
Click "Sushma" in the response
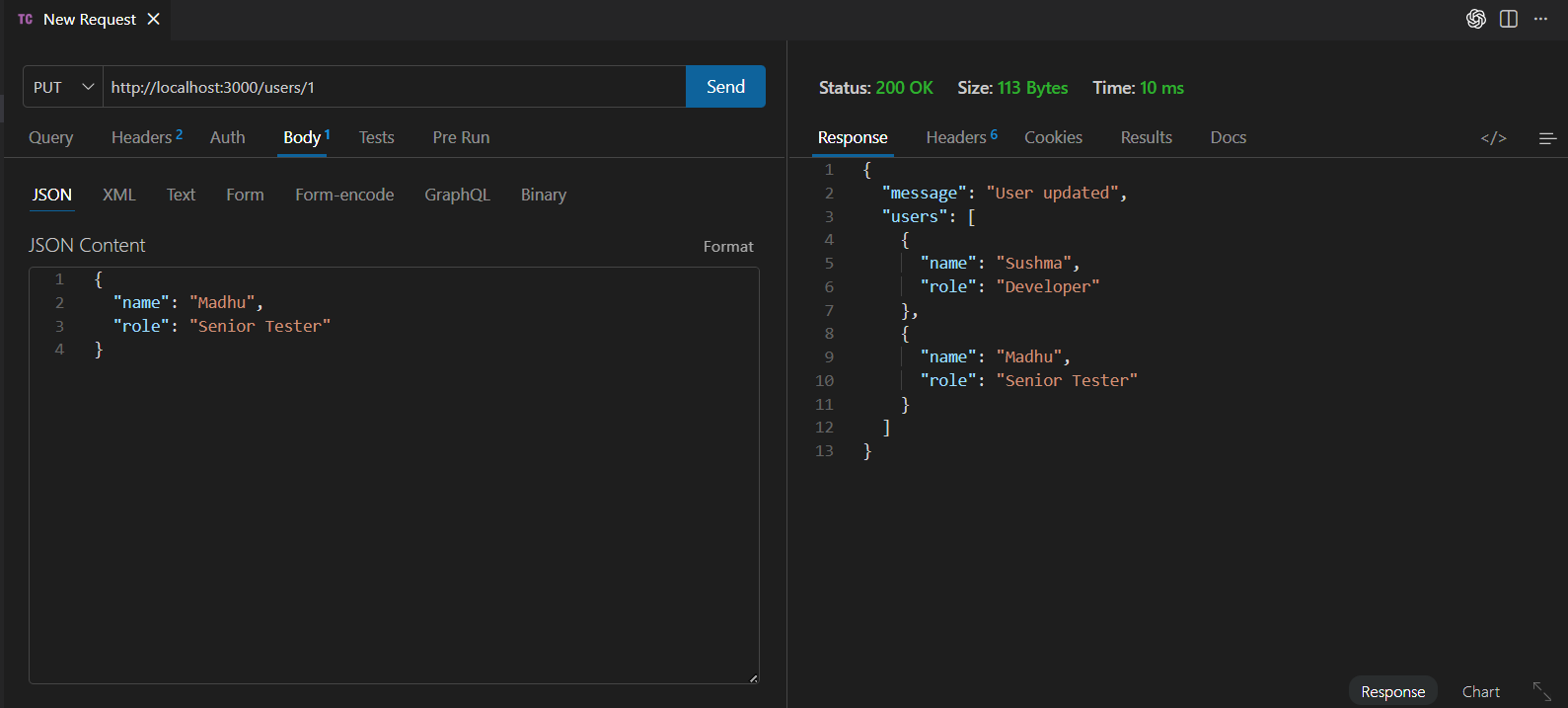(x=1034, y=263)
